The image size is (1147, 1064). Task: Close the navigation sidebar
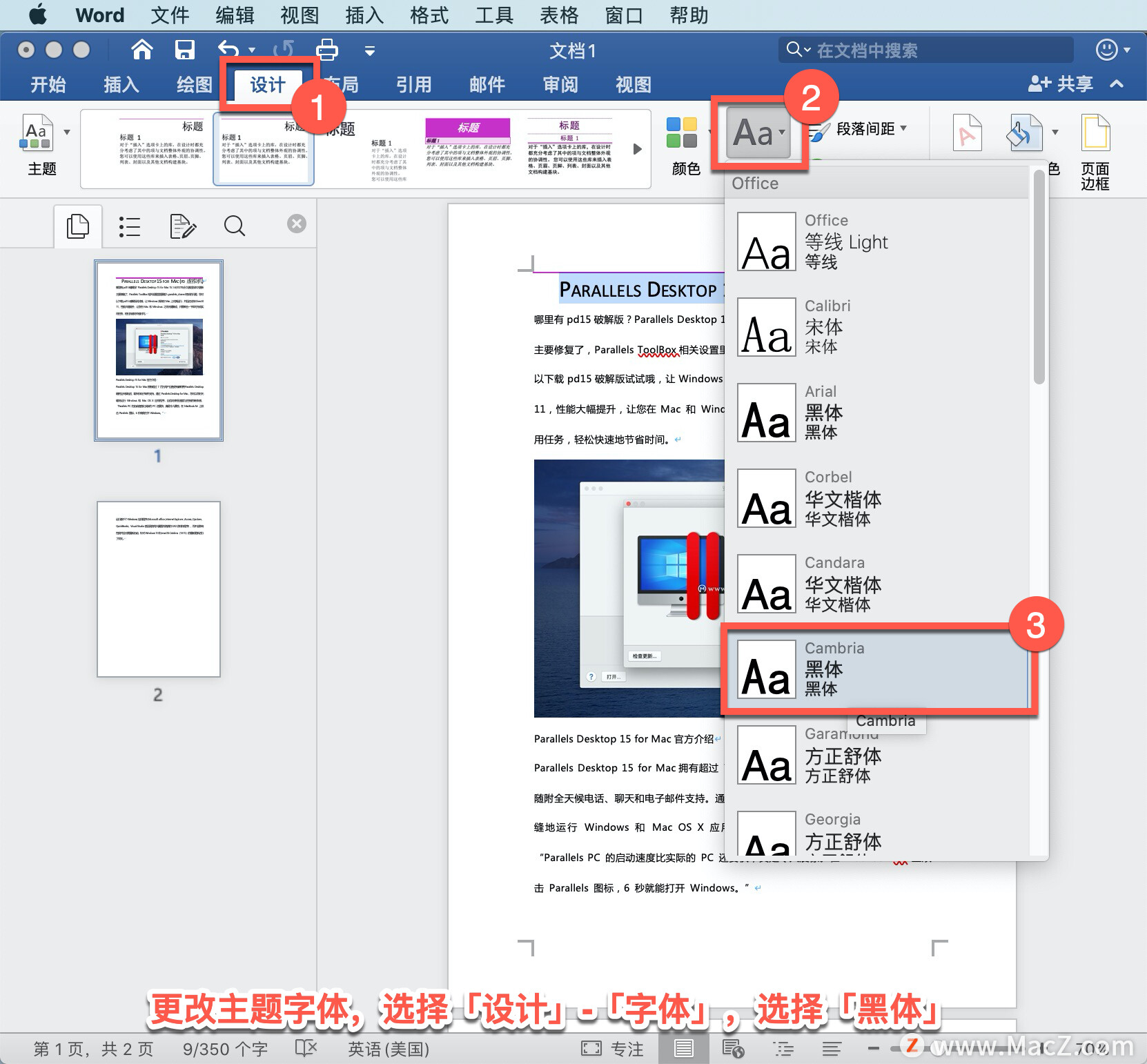tap(297, 224)
